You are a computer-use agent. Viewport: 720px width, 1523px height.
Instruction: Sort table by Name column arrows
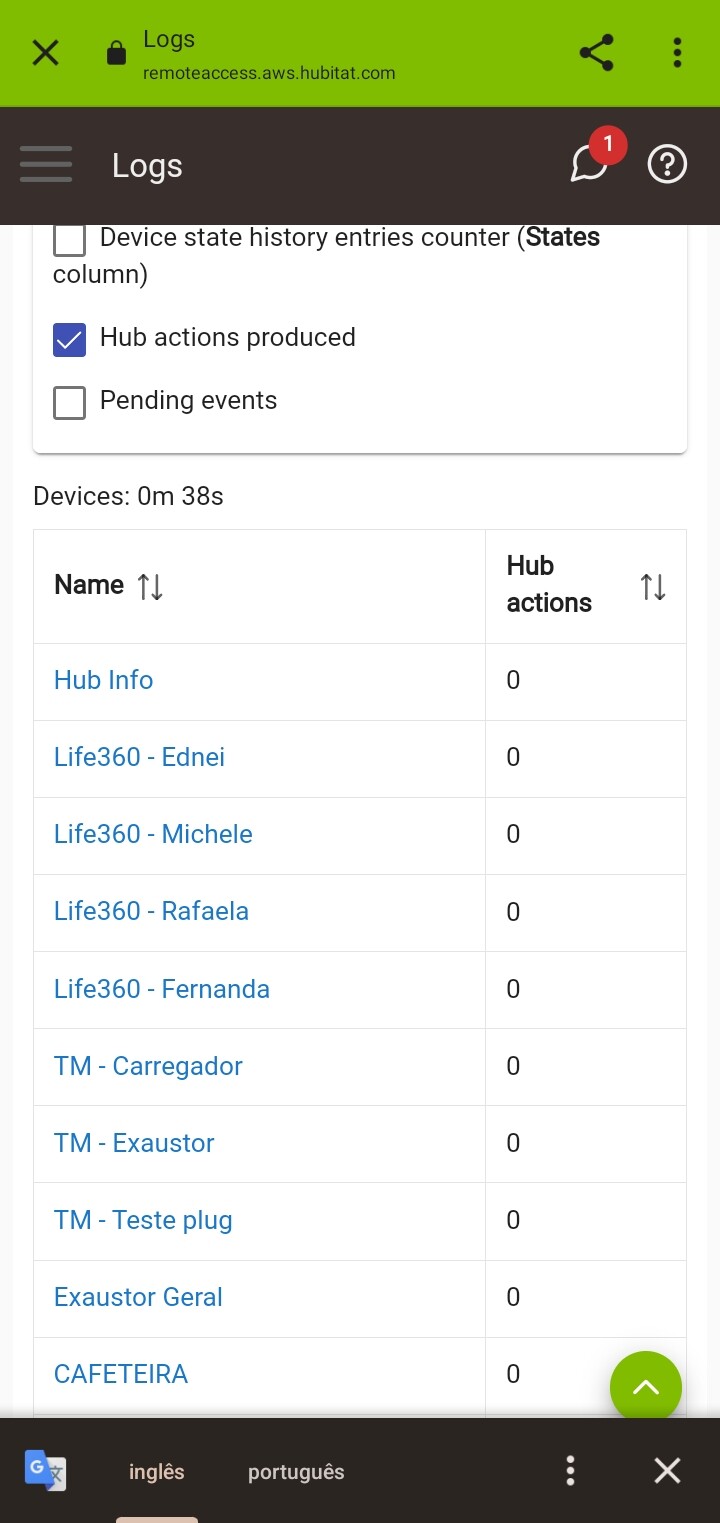point(150,586)
